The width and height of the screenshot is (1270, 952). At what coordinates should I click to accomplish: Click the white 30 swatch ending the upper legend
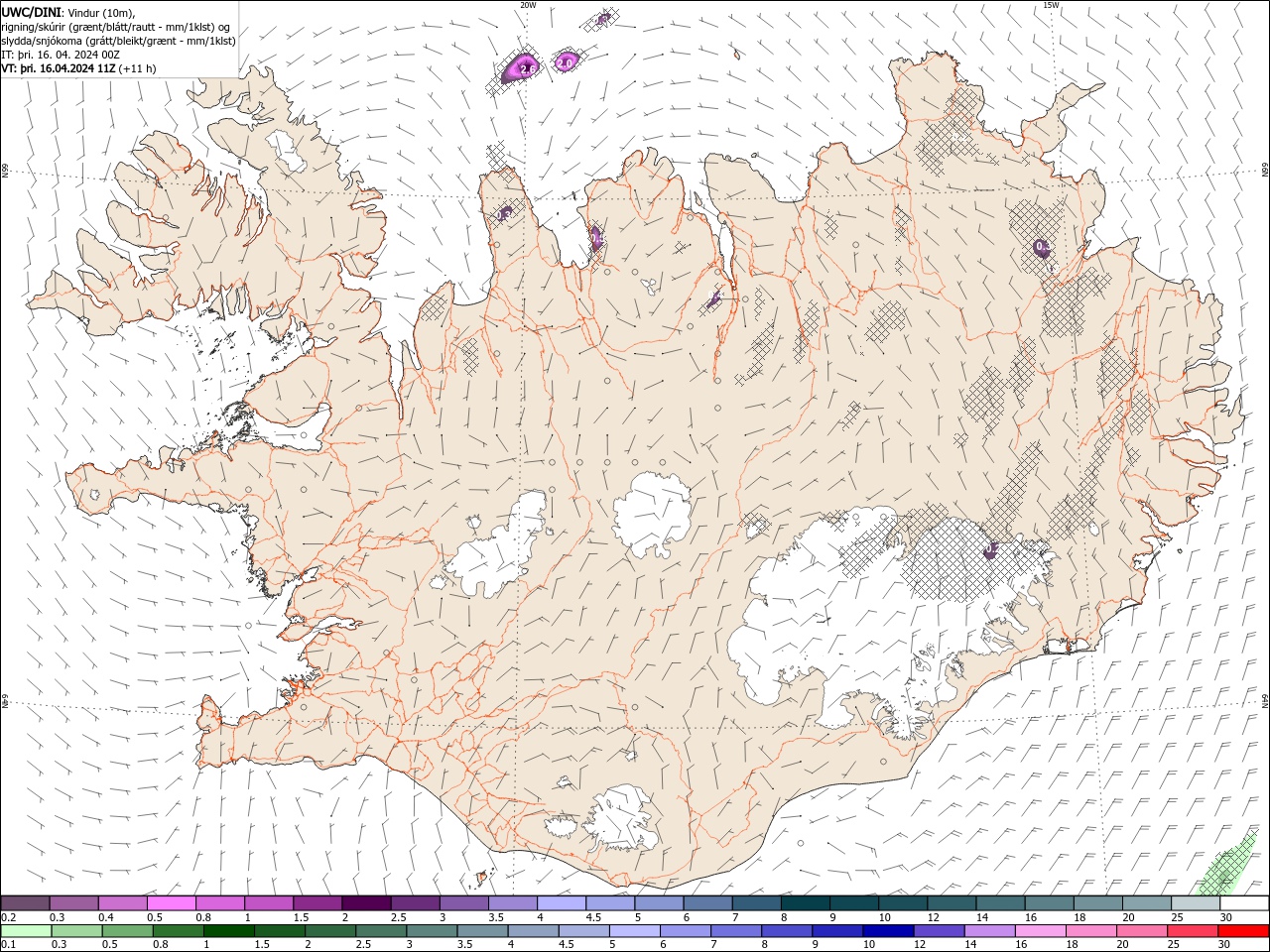[x=1244, y=903]
